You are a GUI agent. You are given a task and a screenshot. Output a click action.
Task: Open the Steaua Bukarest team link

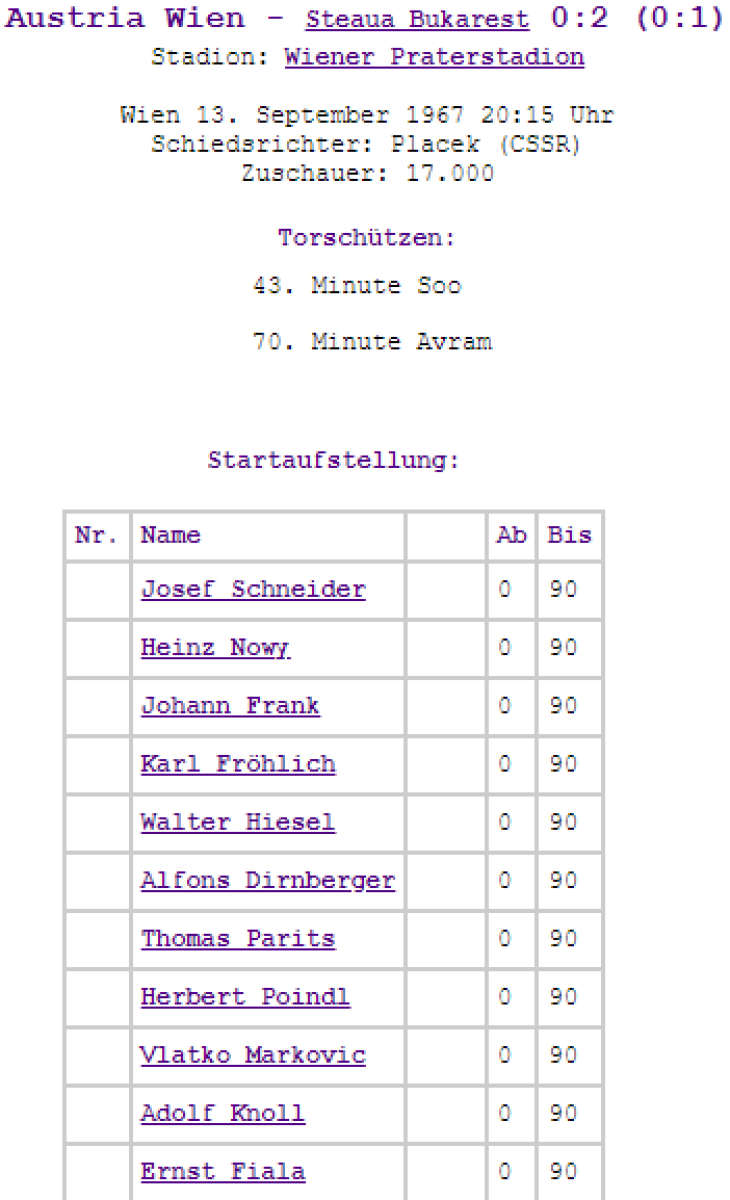tap(417, 20)
